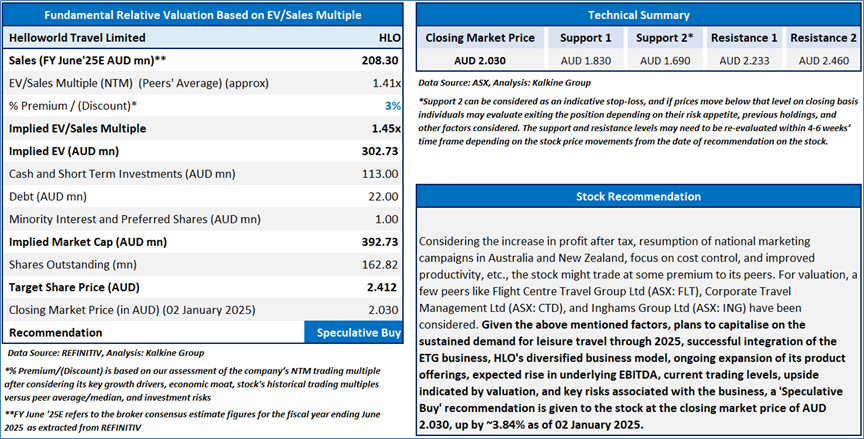864x439 pixels.
Task: Select the Target Share Price value 2.412
Action: [x=382, y=288]
